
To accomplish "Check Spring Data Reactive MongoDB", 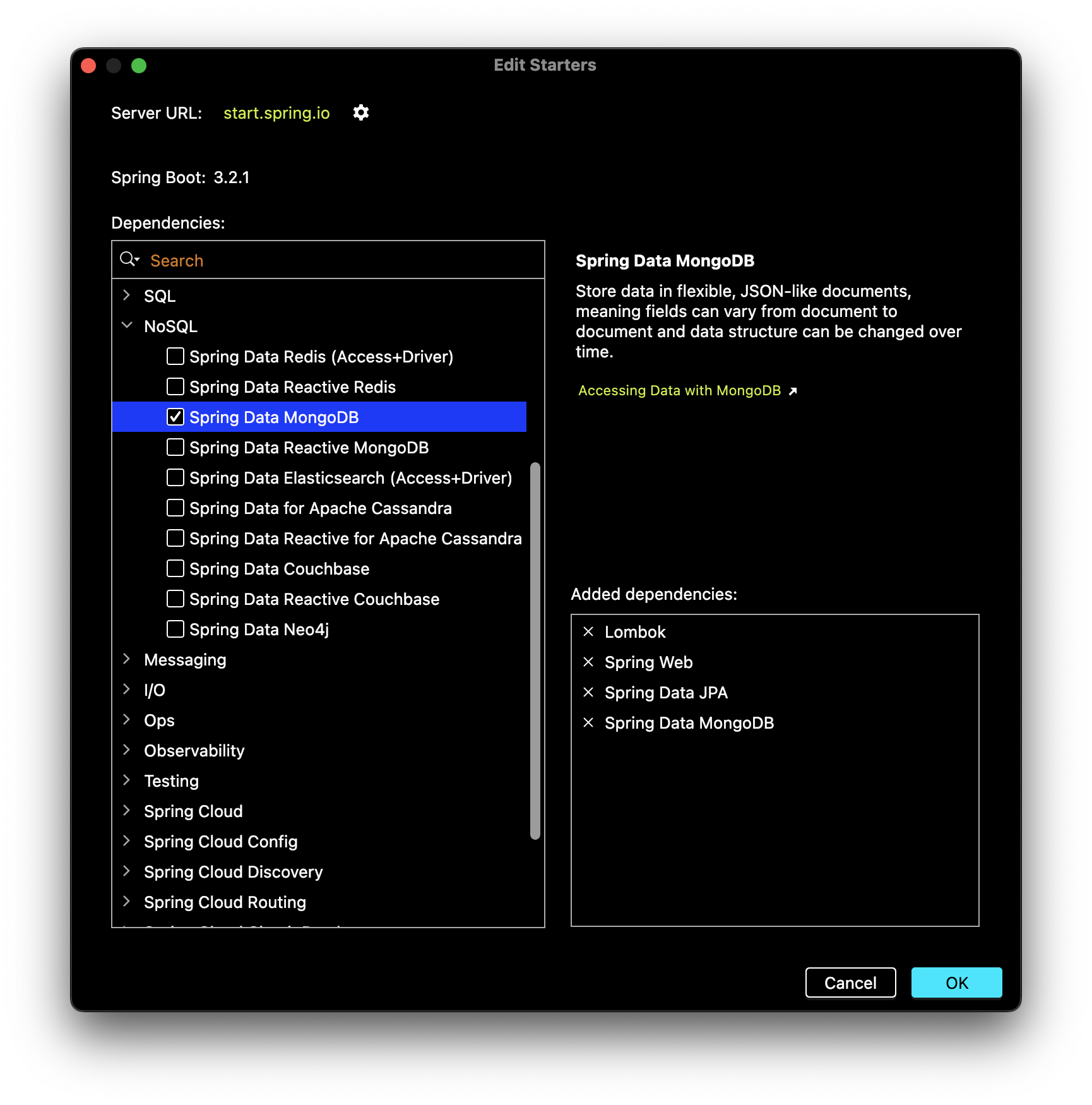I will tap(175, 447).
